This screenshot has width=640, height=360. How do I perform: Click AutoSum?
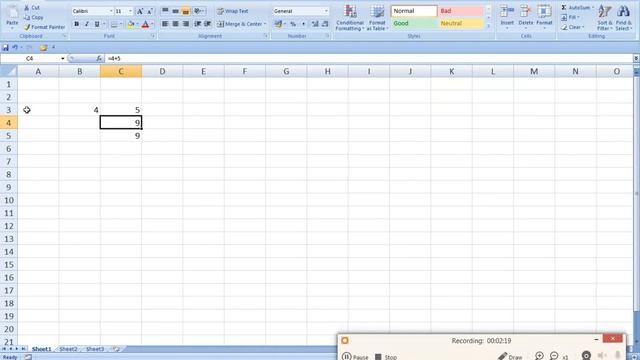(x=577, y=8)
